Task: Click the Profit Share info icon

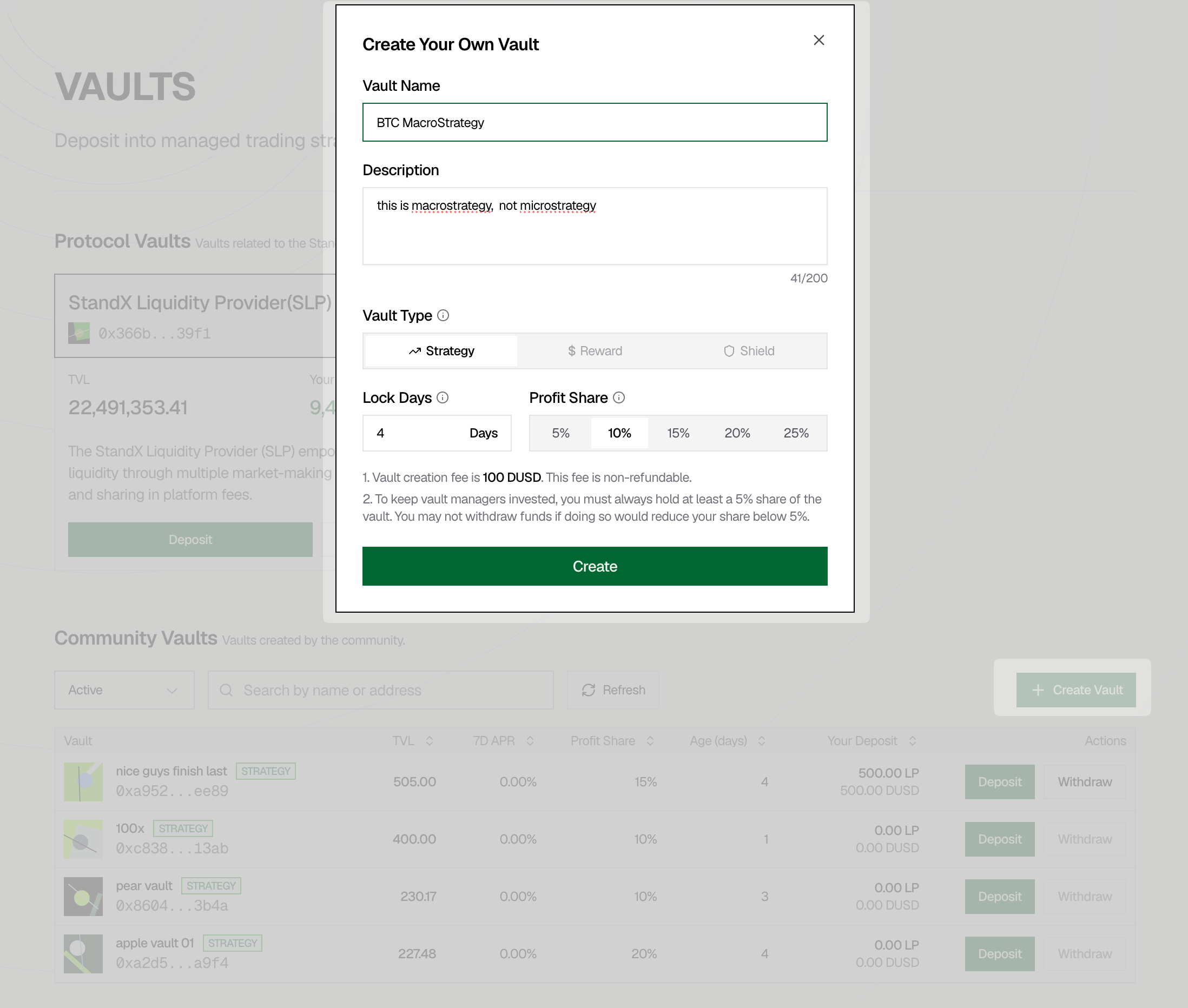Action: pyautogui.click(x=618, y=397)
